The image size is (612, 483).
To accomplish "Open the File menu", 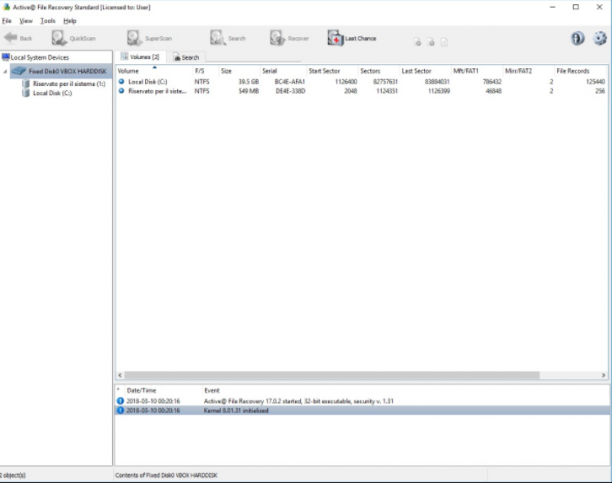I will [7, 21].
